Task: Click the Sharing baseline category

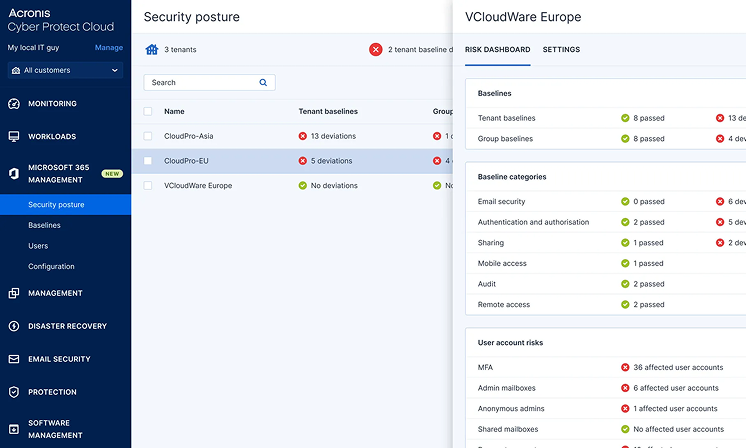Action: click(x=491, y=243)
